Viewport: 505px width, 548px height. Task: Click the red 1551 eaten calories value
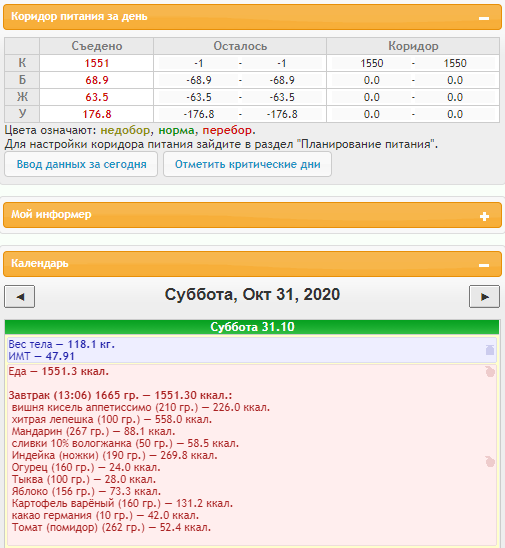pos(96,63)
